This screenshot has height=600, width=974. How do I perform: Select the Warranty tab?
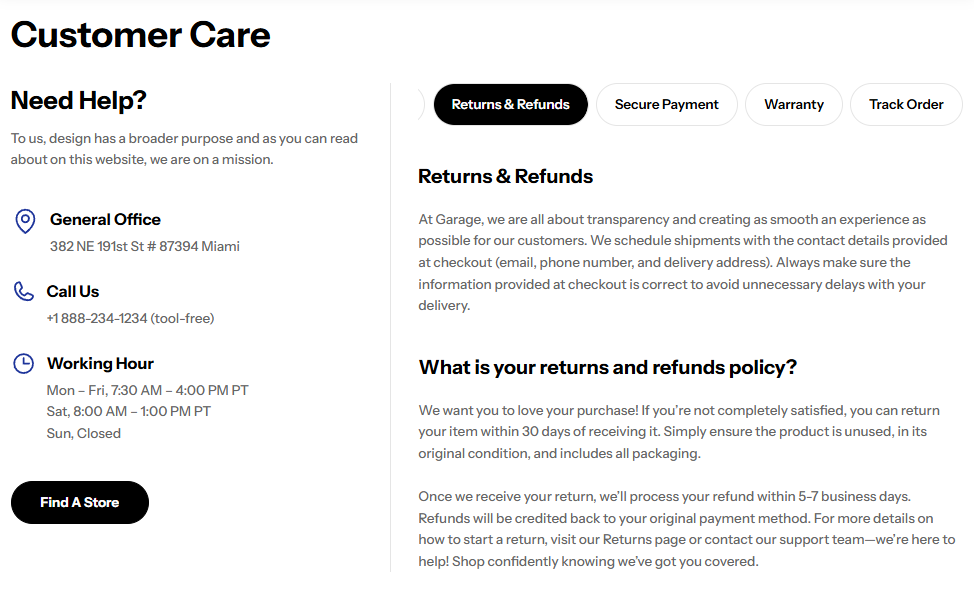click(x=794, y=104)
